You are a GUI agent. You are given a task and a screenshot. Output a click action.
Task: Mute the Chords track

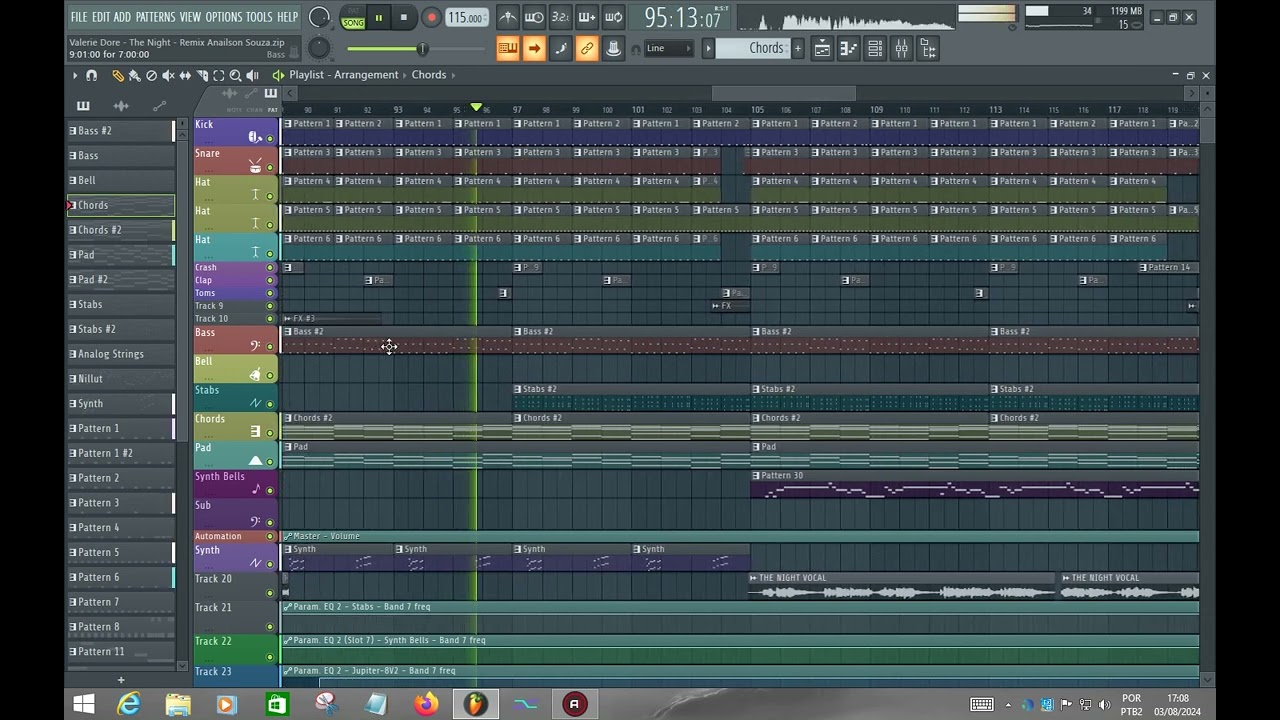(270, 433)
